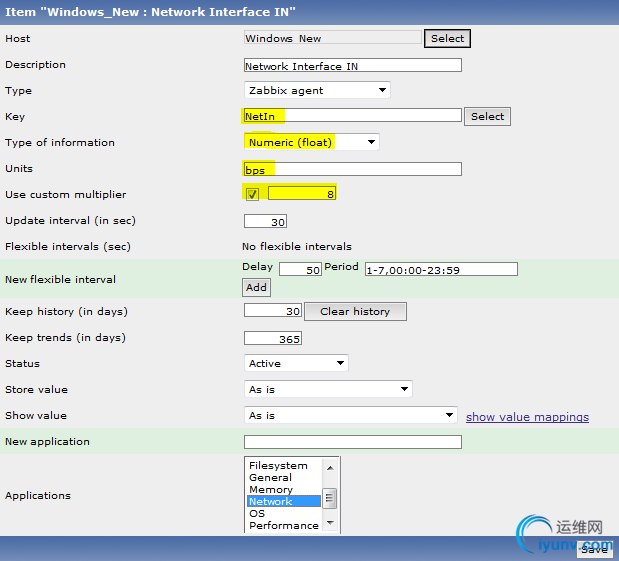Select General in Applications list
The image size is (619, 561).
click(x=284, y=477)
